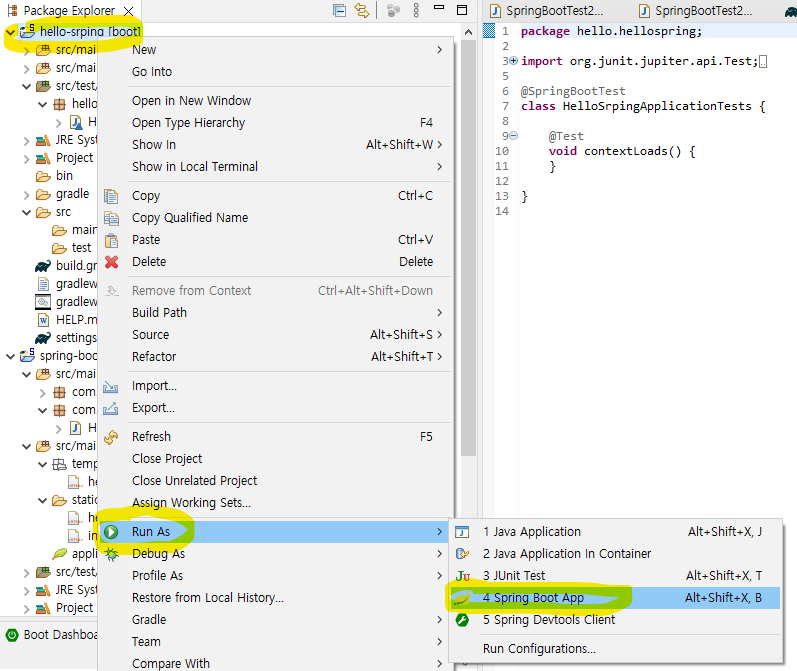The width and height of the screenshot is (797, 671).
Task: Open the Gradle submenu
Action: pyautogui.click(x=275, y=620)
